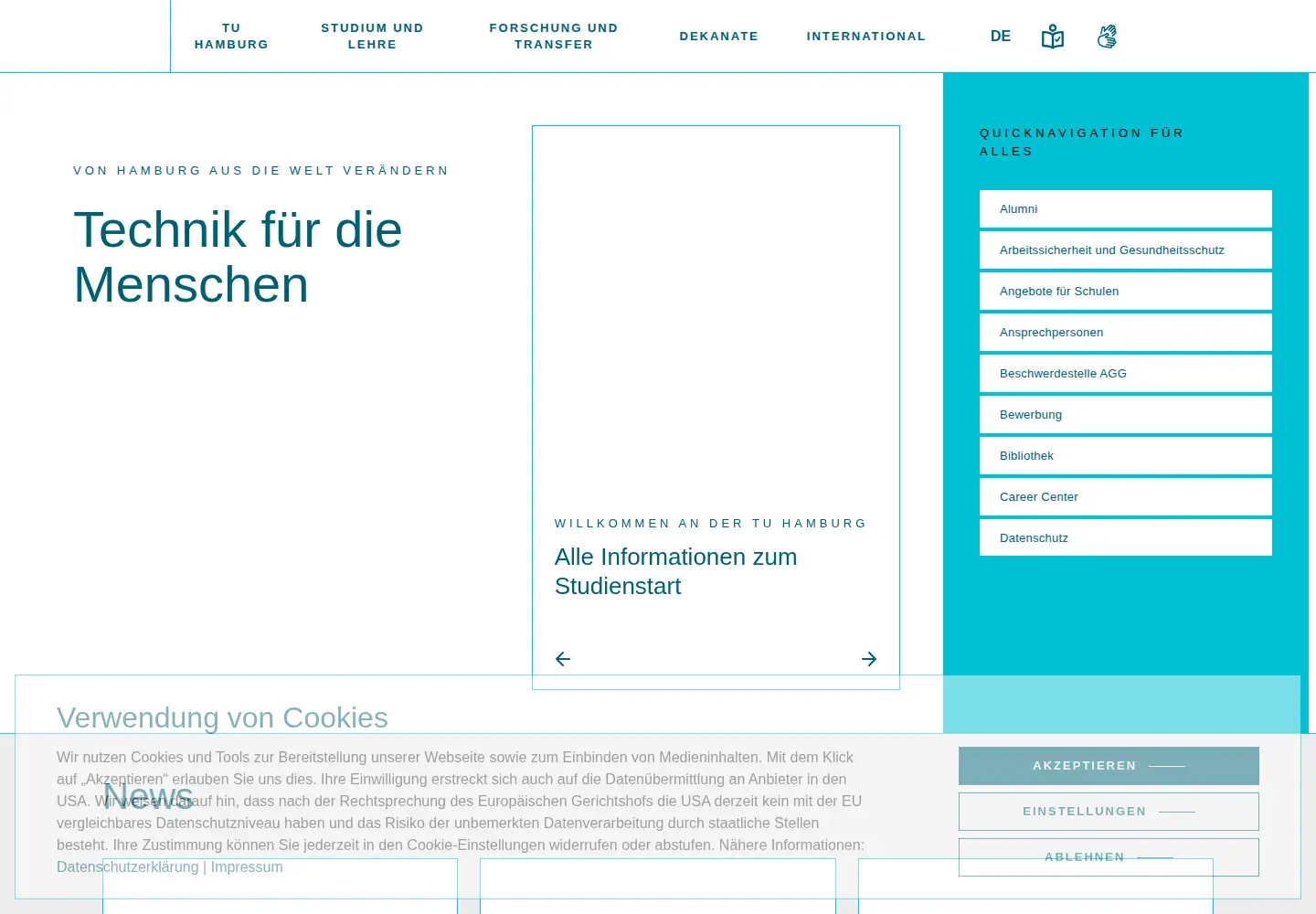
Task: Select Bewerbung in the quick navigation
Action: point(1126,414)
